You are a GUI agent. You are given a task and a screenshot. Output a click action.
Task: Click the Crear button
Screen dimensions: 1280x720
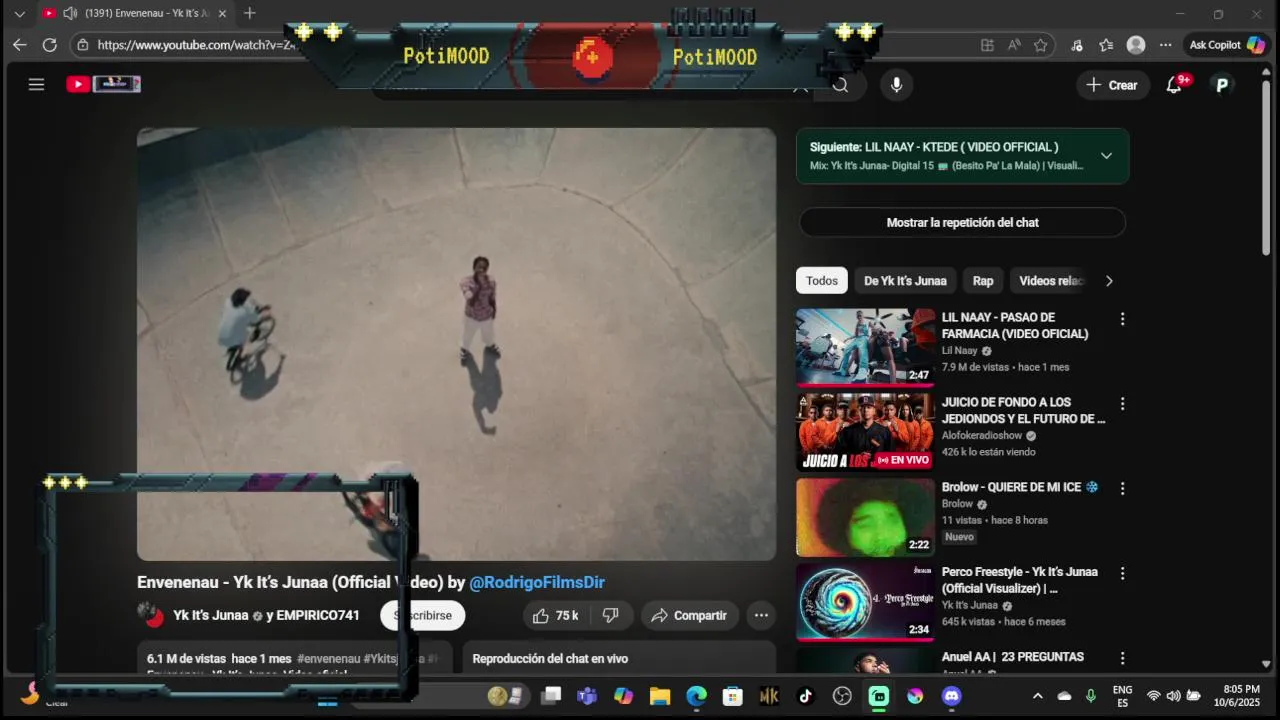pyautogui.click(x=1112, y=85)
